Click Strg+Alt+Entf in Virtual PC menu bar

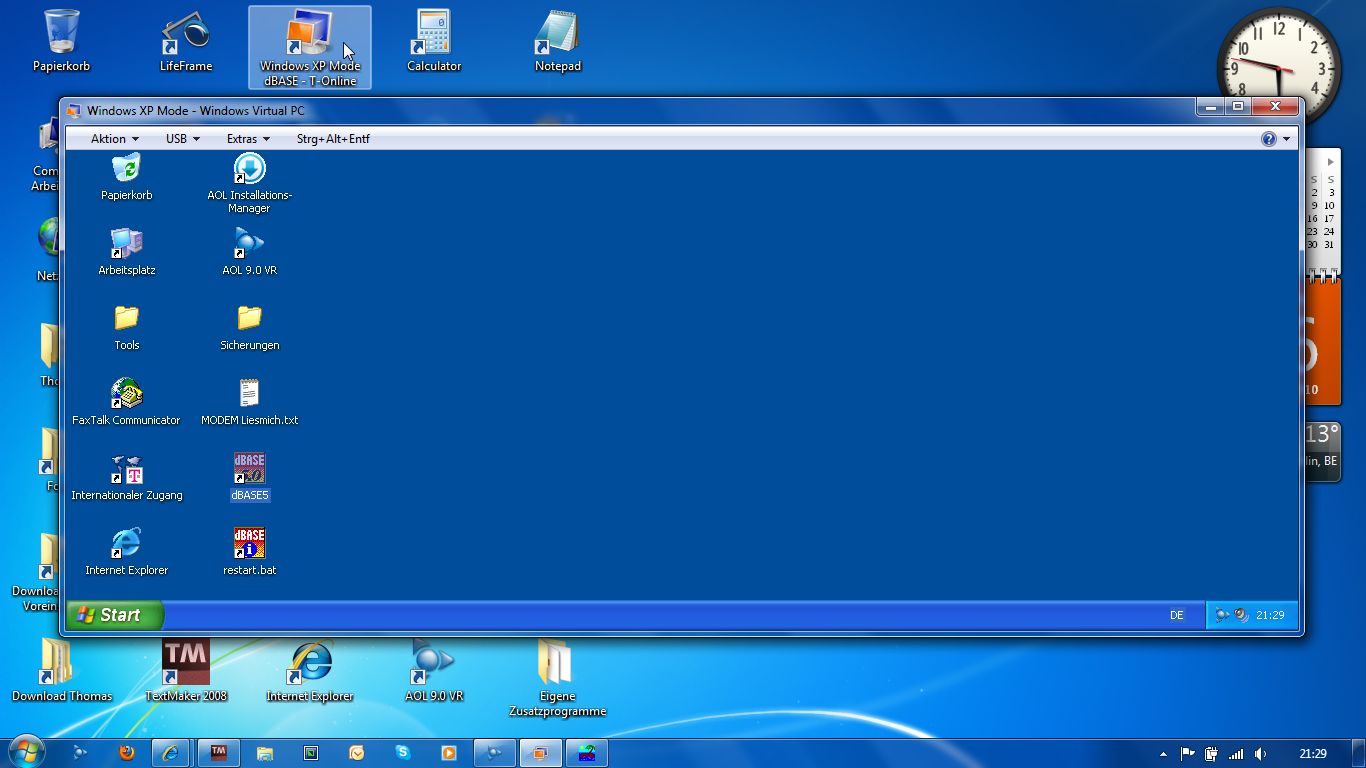pos(333,139)
